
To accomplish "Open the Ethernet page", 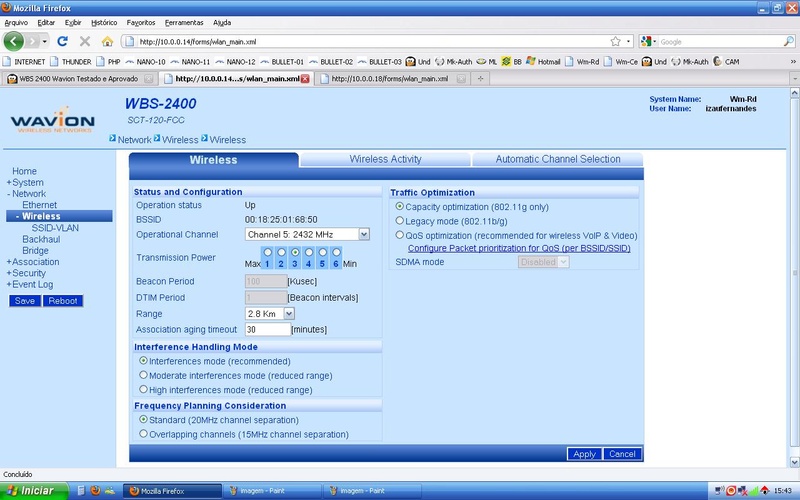I will click(x=39, y=205).
